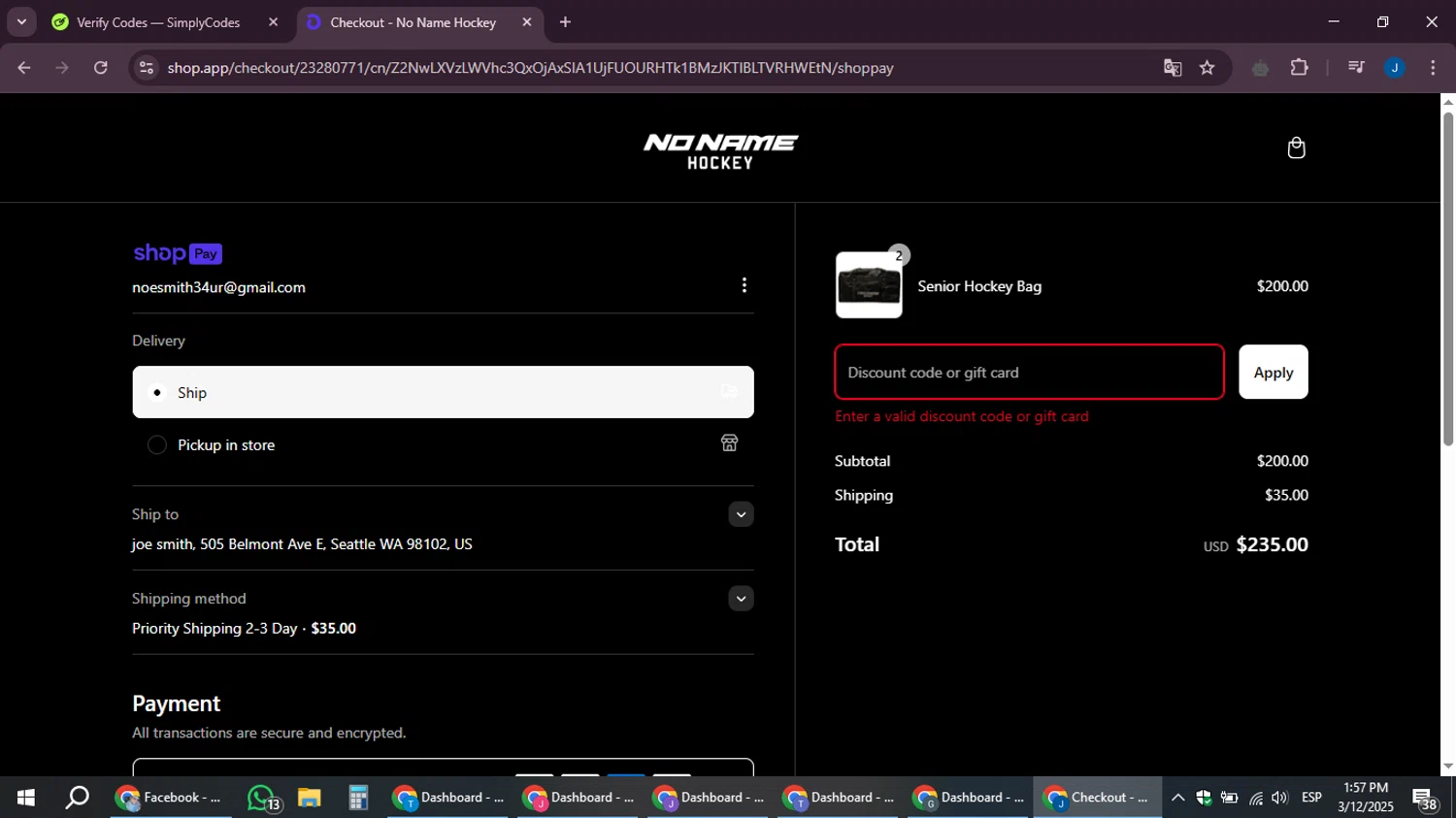This screenshot has height=818, width=1456.
Task: Click the Ship to address text
Action: pos(302,544)
